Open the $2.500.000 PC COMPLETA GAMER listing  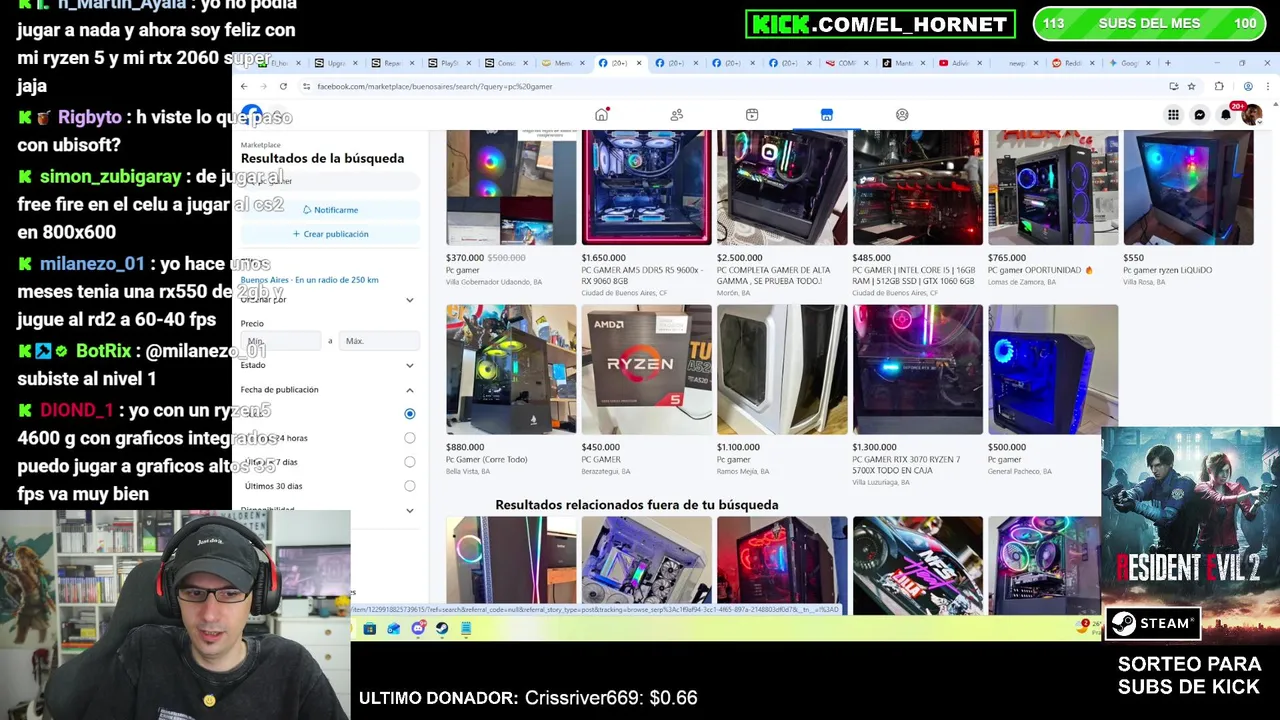tap(782, 187)
